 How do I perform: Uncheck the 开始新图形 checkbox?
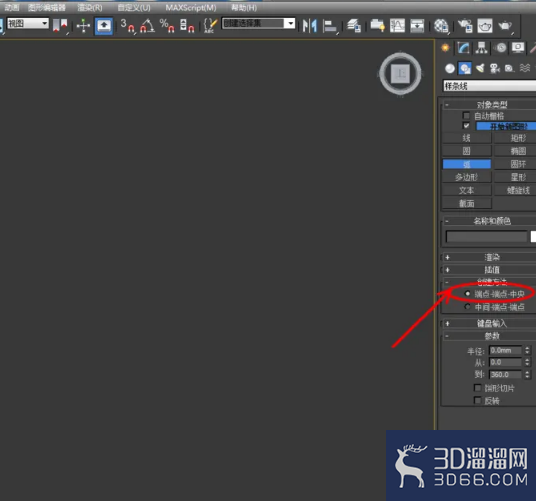click(x=466, y=126)
